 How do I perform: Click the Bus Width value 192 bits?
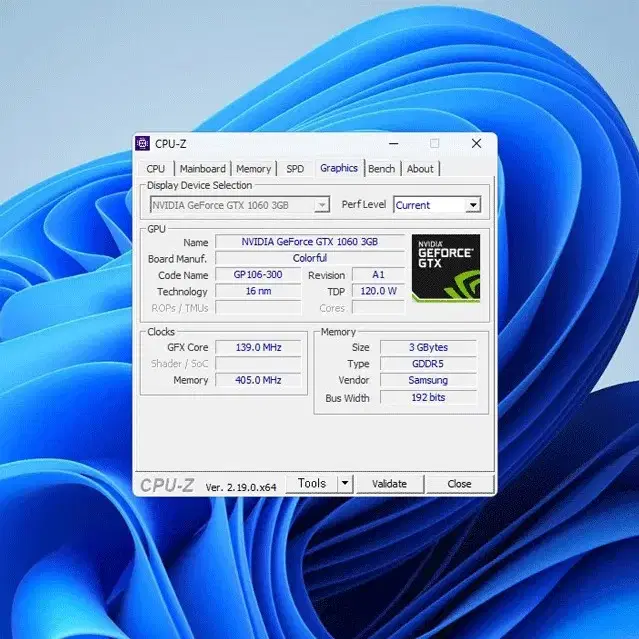[x=428, y=397]
